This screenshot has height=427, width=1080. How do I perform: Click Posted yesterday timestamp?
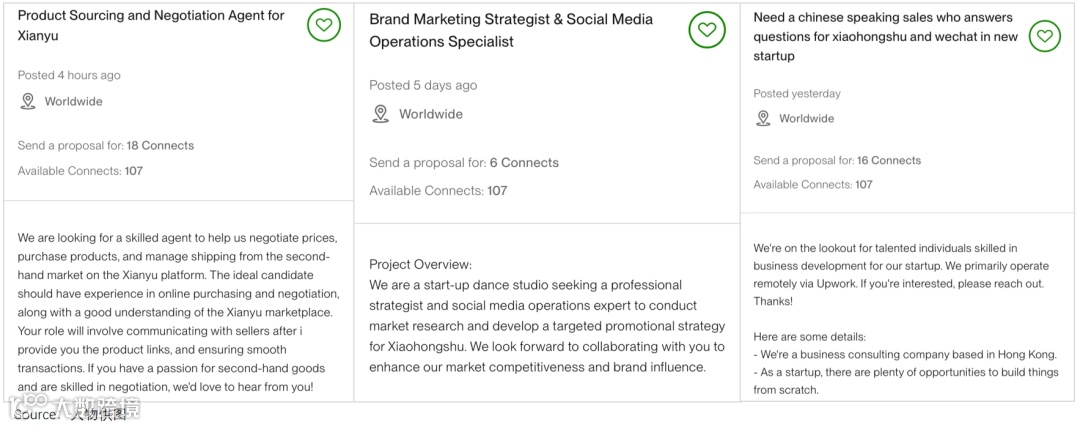coord(797,94)
